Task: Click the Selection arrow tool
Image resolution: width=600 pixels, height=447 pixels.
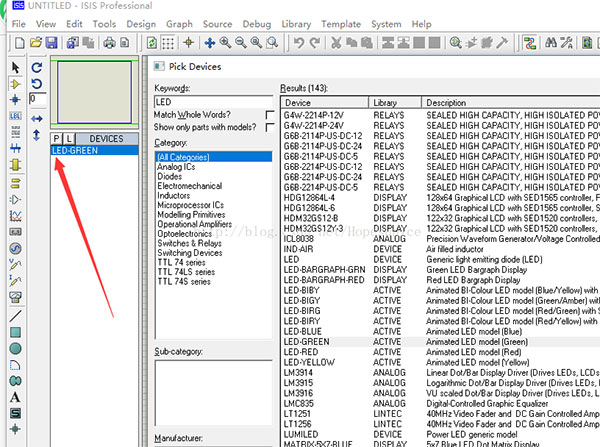Action: pos(15,67)
